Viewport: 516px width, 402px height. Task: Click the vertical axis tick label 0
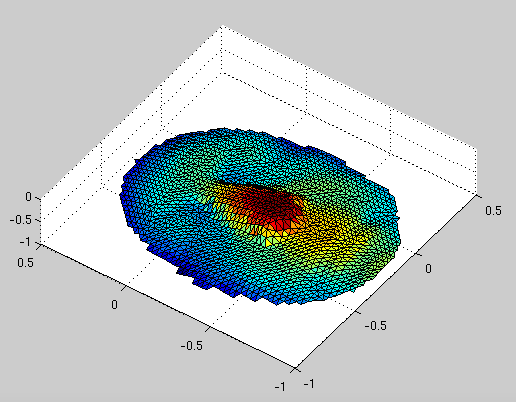pyautogui.click(x=29, y=197)
